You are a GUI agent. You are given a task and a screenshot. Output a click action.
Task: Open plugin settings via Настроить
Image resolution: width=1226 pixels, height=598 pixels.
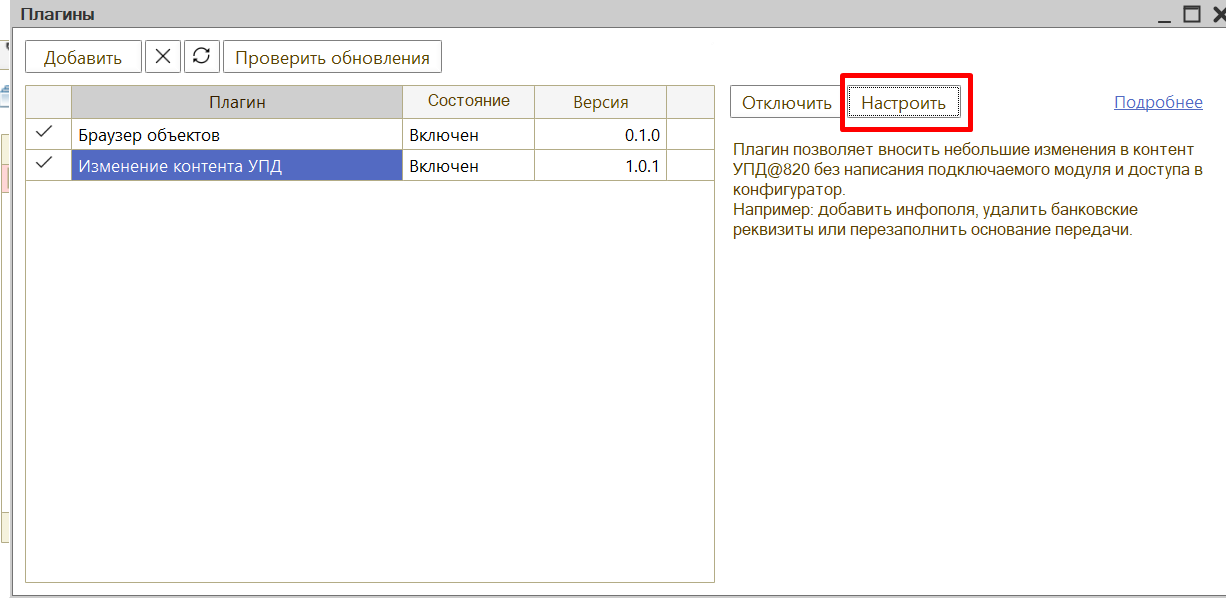[x=903, y=103]
